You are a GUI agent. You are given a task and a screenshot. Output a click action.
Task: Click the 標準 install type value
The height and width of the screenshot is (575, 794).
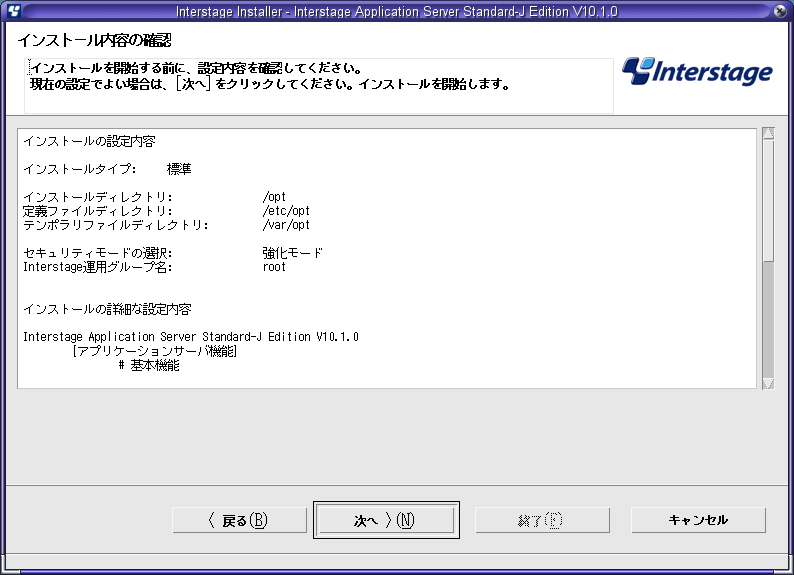[179, 169]
